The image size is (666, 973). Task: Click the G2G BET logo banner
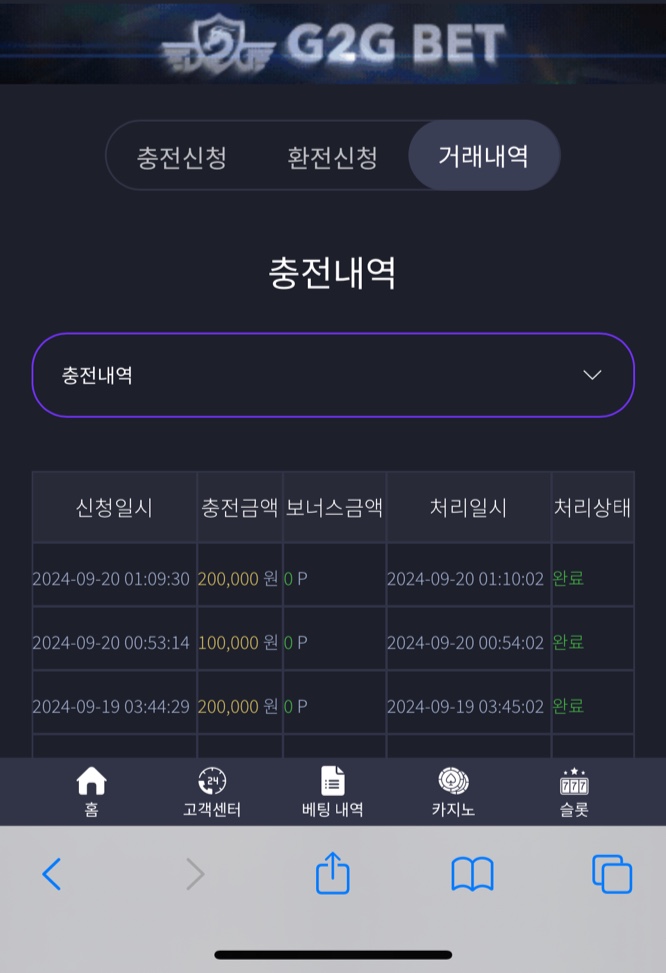click(333, 43)
